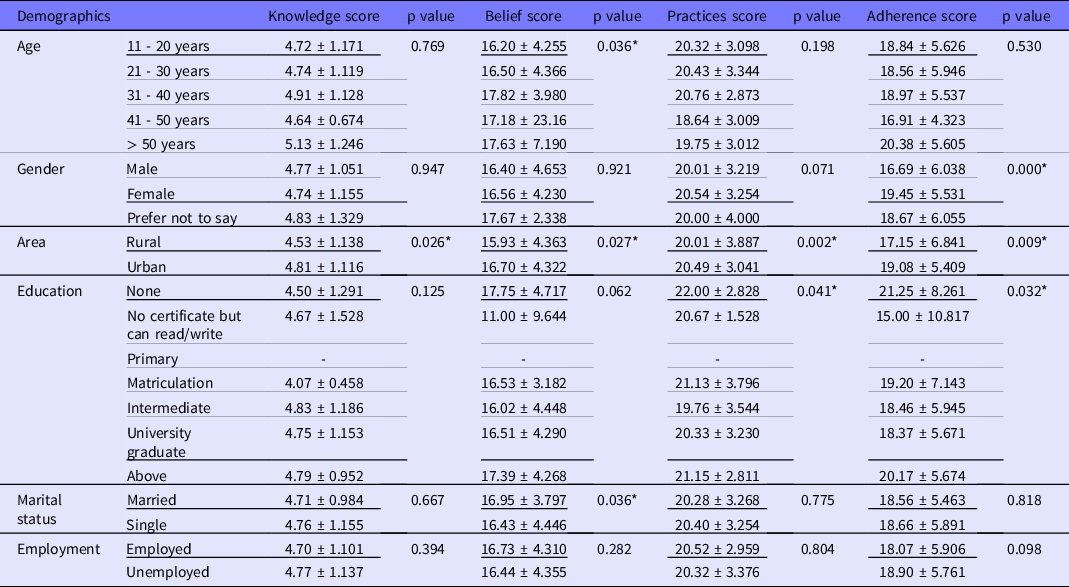
Task: Select the 0.026* p value cell
Action: (x=434, y=242)
